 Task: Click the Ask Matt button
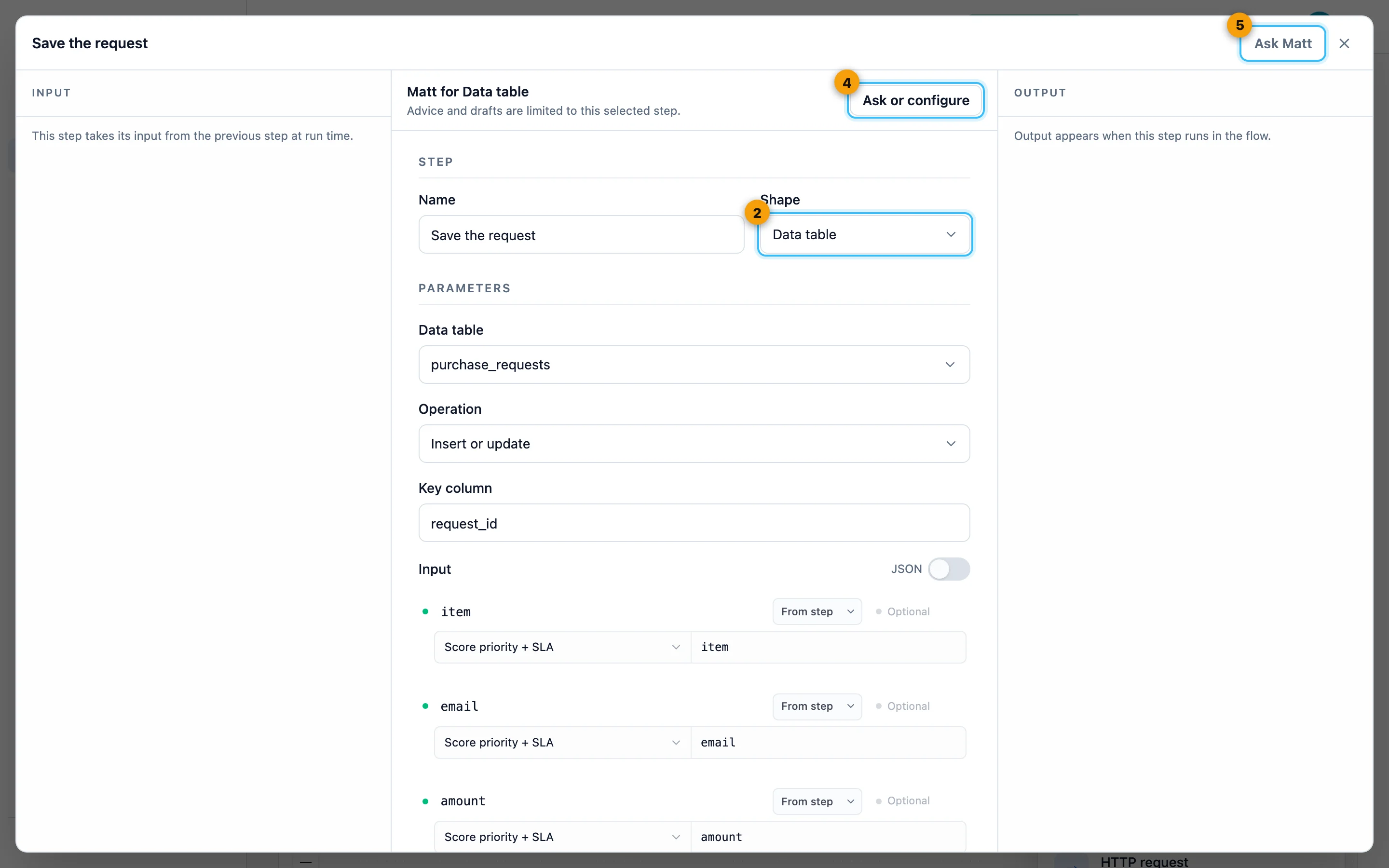pyautogui.click(x=1282, y=43)
